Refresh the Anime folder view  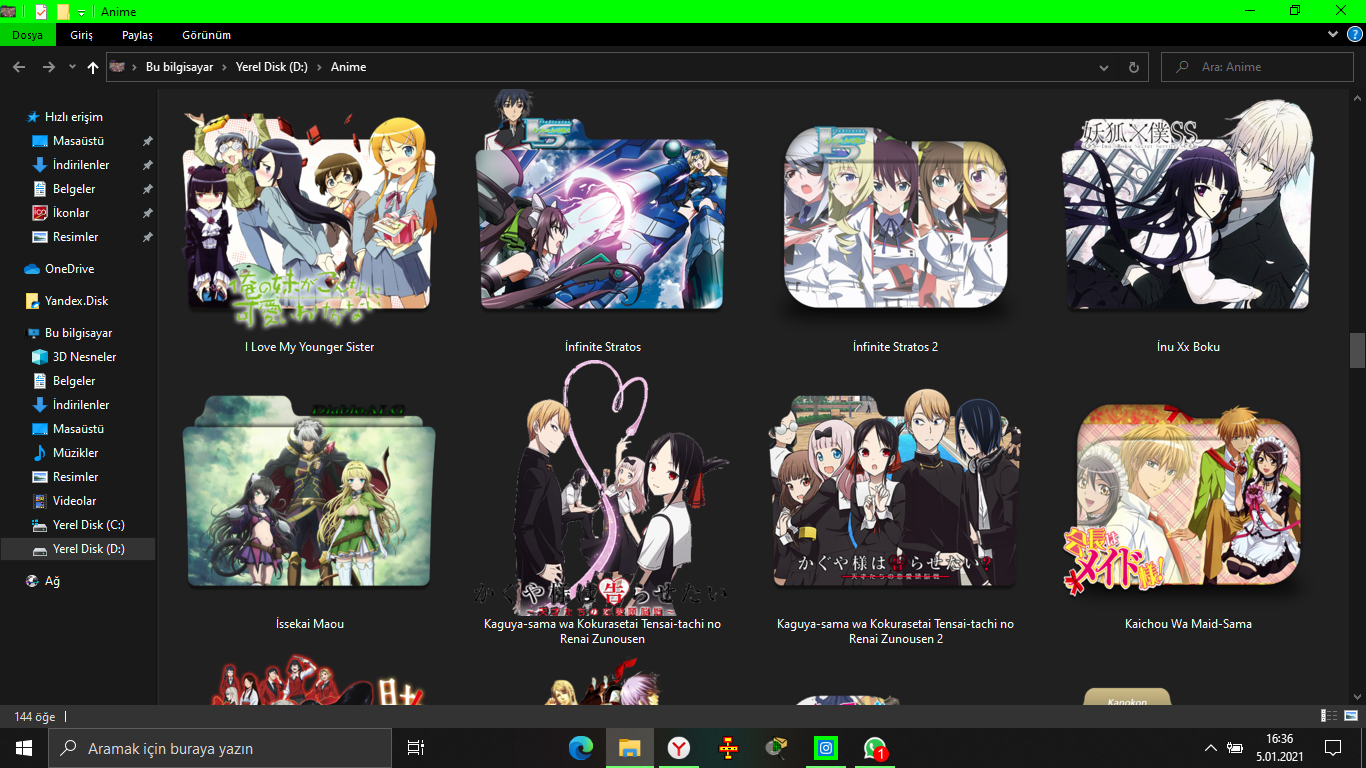(x=1133, y=67)
